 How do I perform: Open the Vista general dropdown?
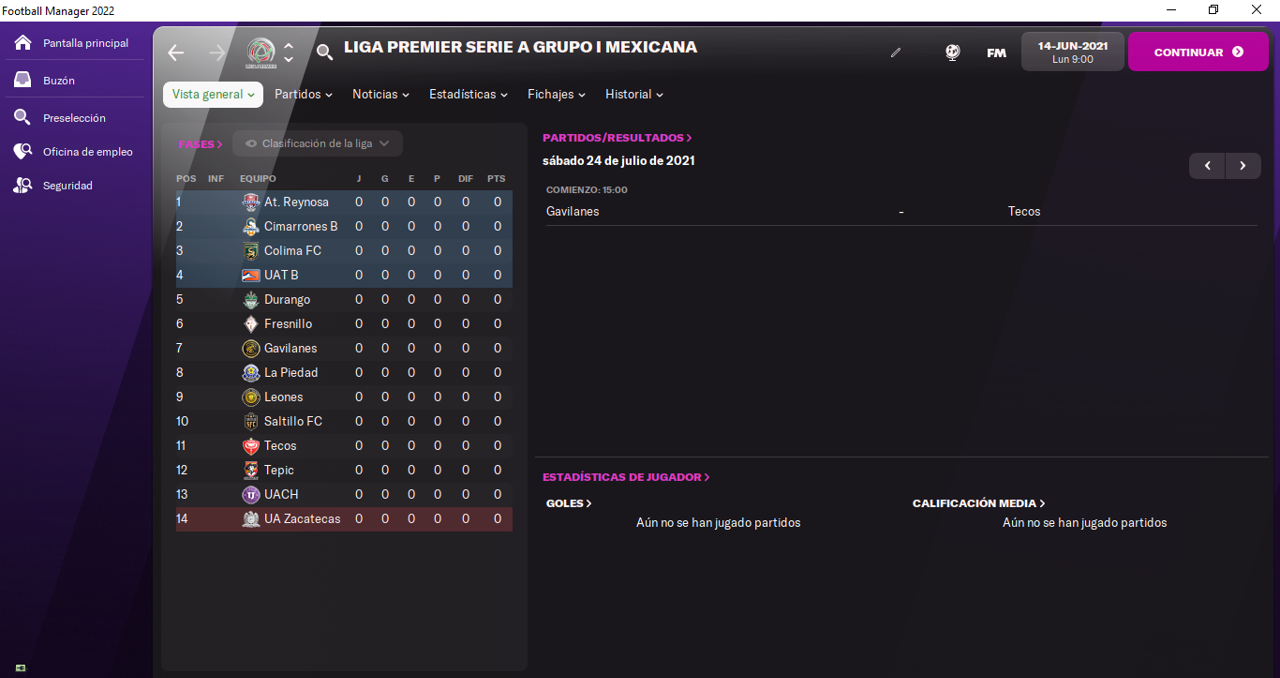tap(213, 94)
